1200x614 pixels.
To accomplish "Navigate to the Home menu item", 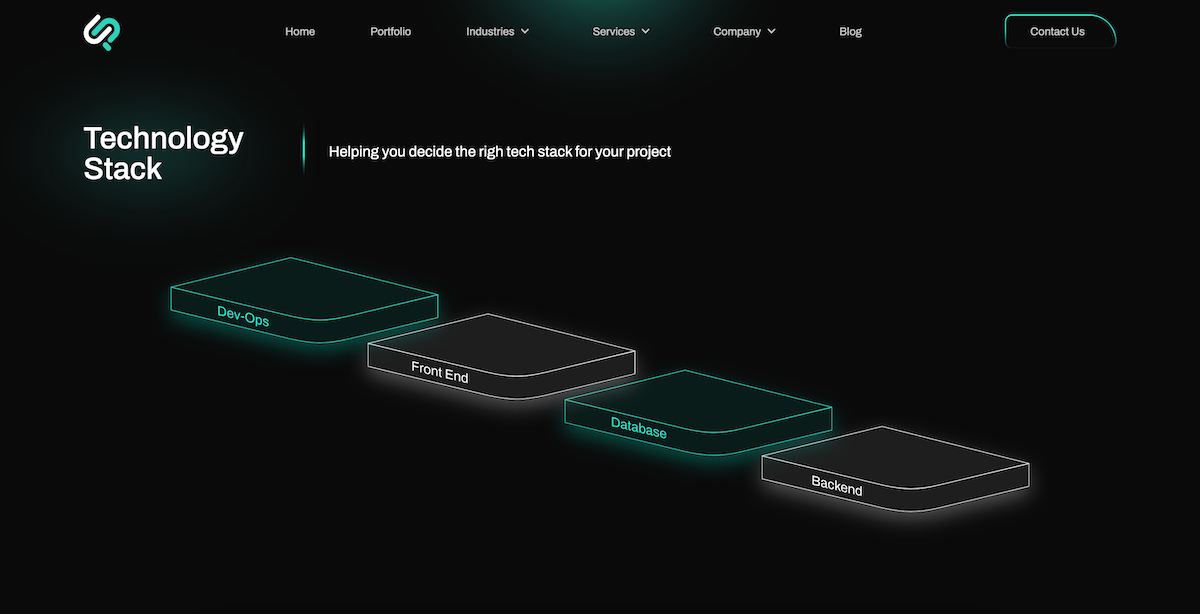I will coord(299,31).
